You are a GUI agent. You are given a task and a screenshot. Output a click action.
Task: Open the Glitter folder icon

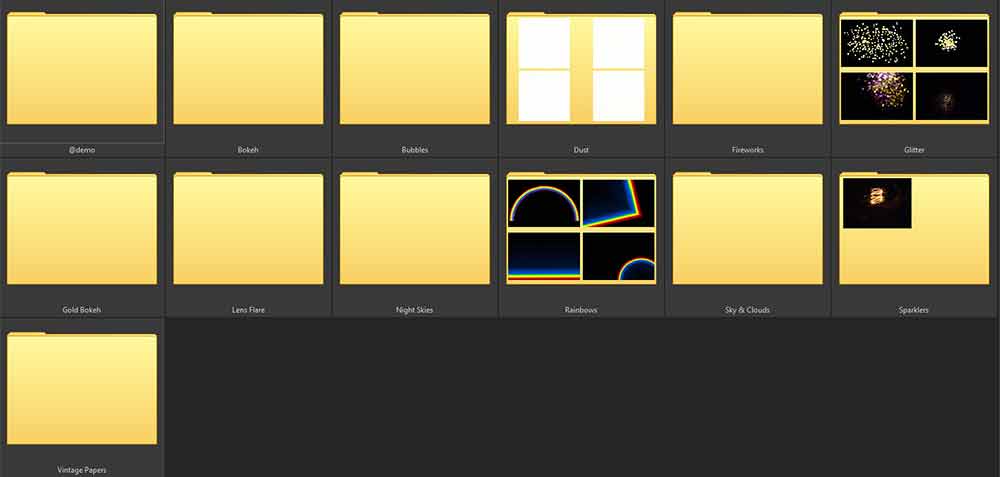tap(914, 68)
